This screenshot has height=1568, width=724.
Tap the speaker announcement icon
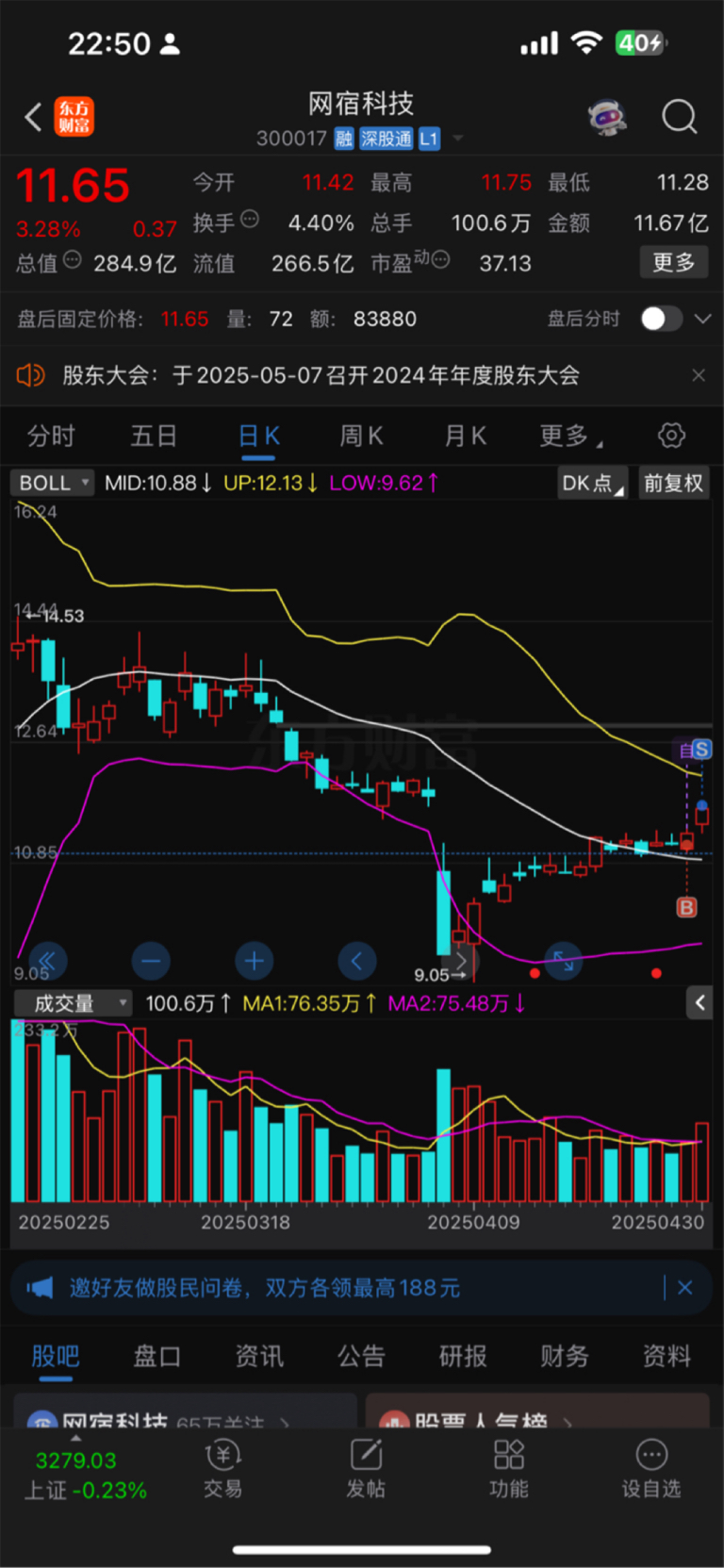click(31, 375)
